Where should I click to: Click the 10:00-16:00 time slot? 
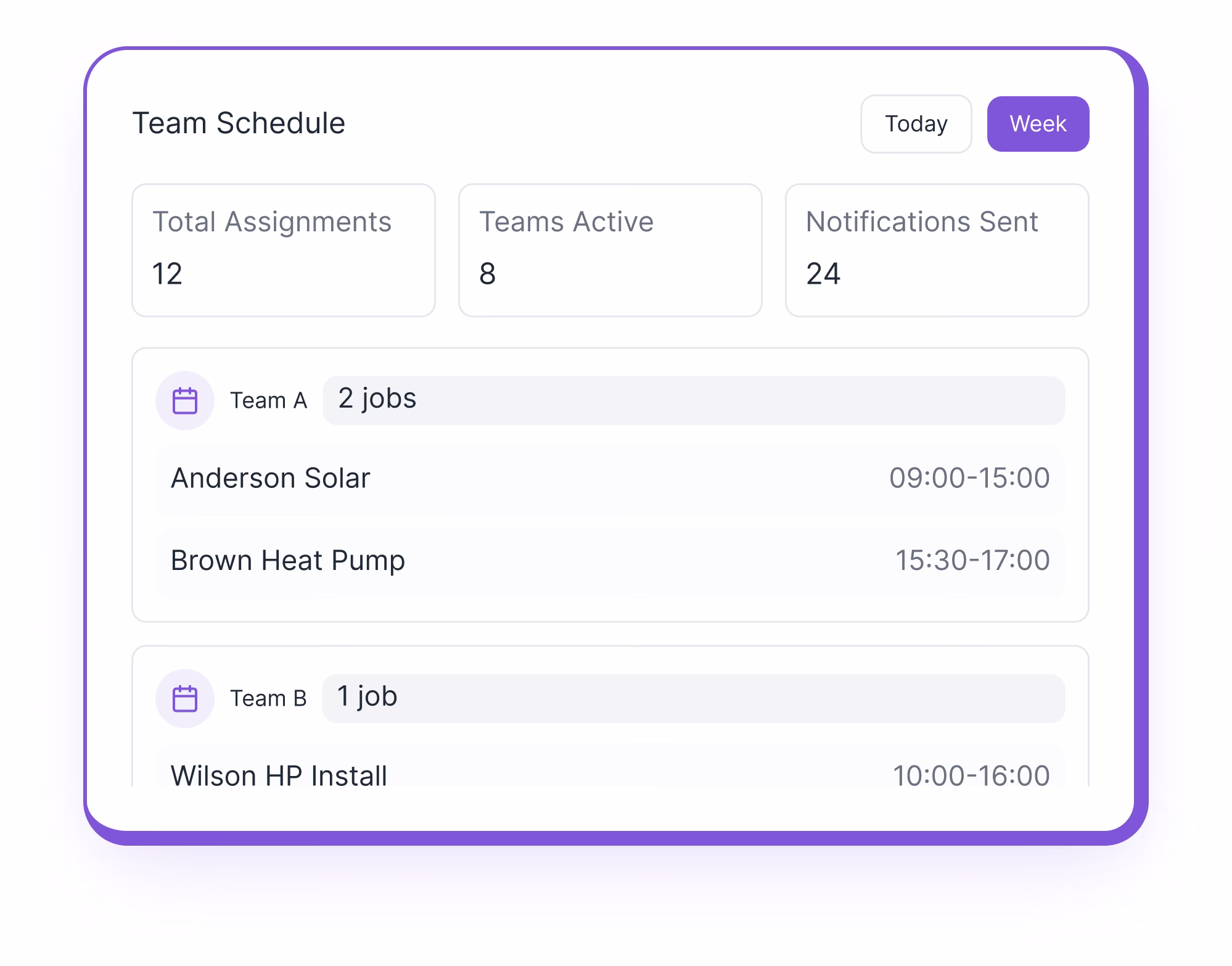pyautogui.click(x=971, y=775)
